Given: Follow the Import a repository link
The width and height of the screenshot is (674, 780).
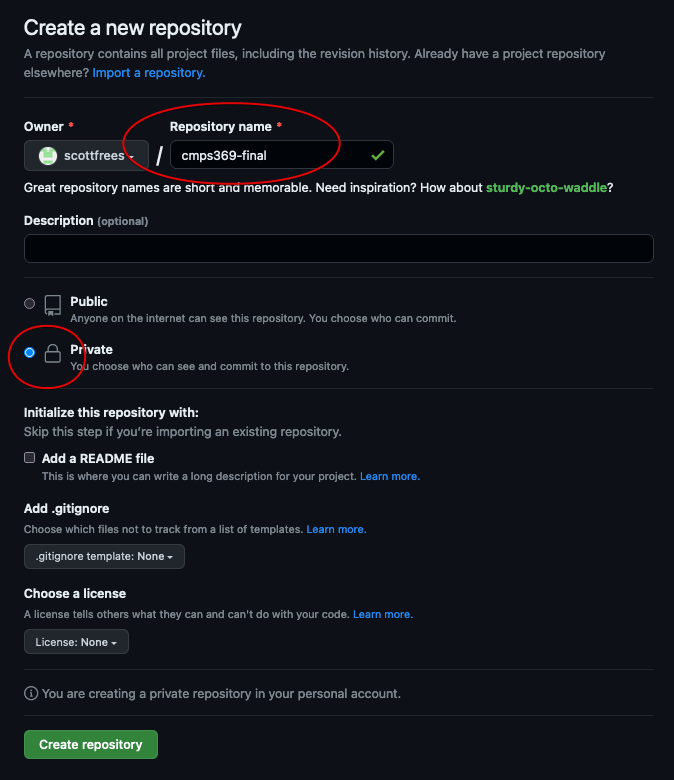Looking at the screenshot, I should click(x=149, y=73).
